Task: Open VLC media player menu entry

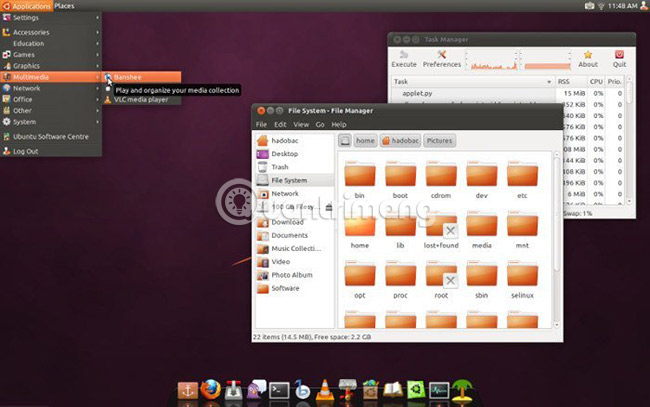Action: point(140,99)
